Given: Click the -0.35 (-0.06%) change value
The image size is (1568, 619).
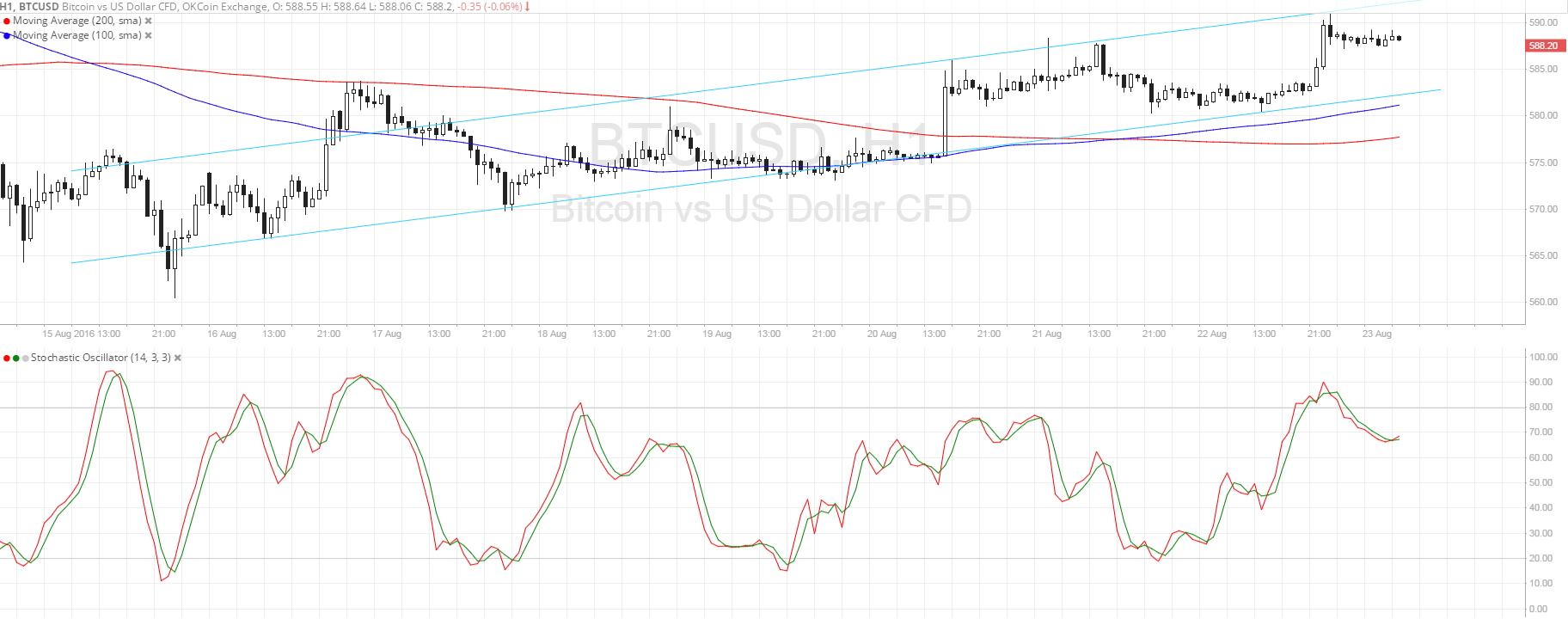Looking at the screenshot, I should (x=489, y=6).
